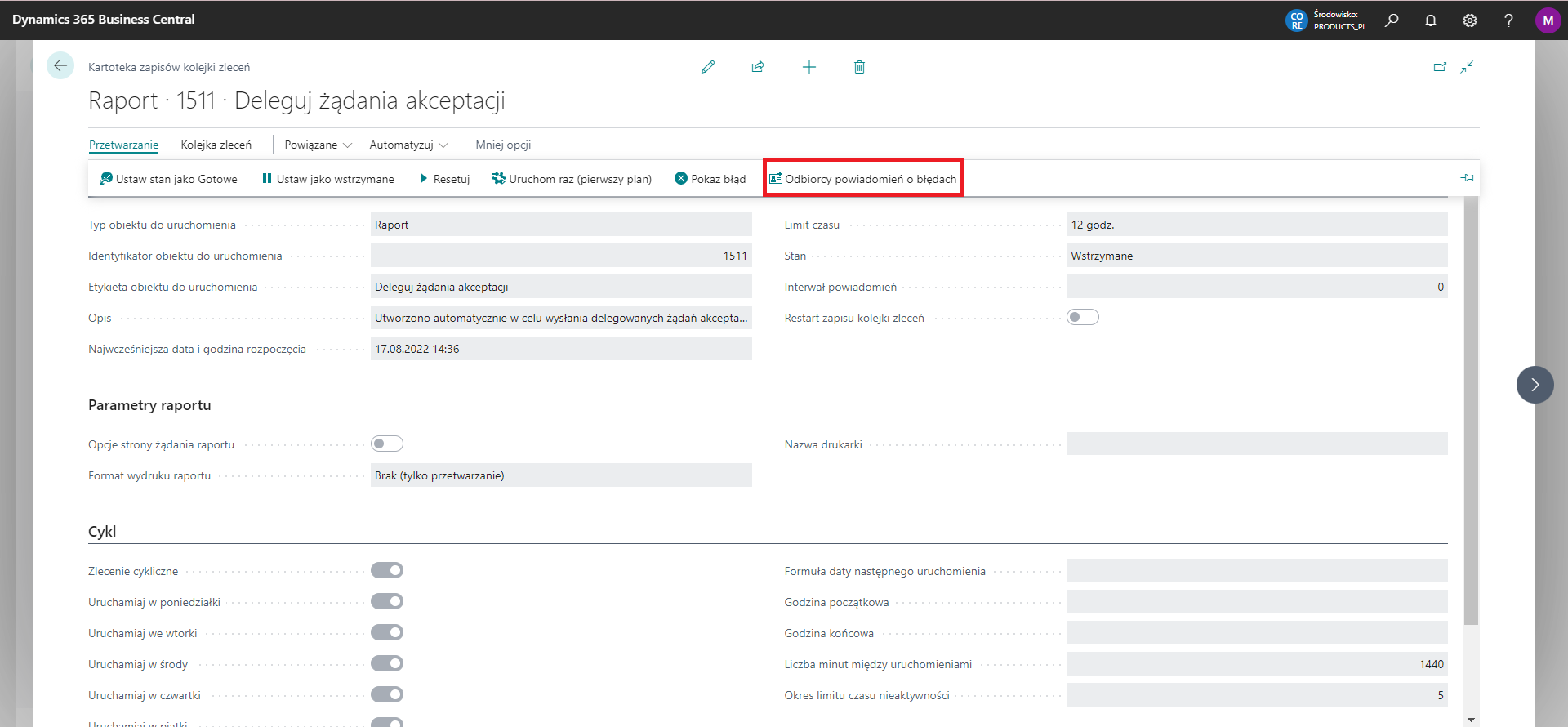The height and width of the screenshot is (727, 1568).
Task: Expand the Powiązane menu
Action: click(x=318, y=145)
